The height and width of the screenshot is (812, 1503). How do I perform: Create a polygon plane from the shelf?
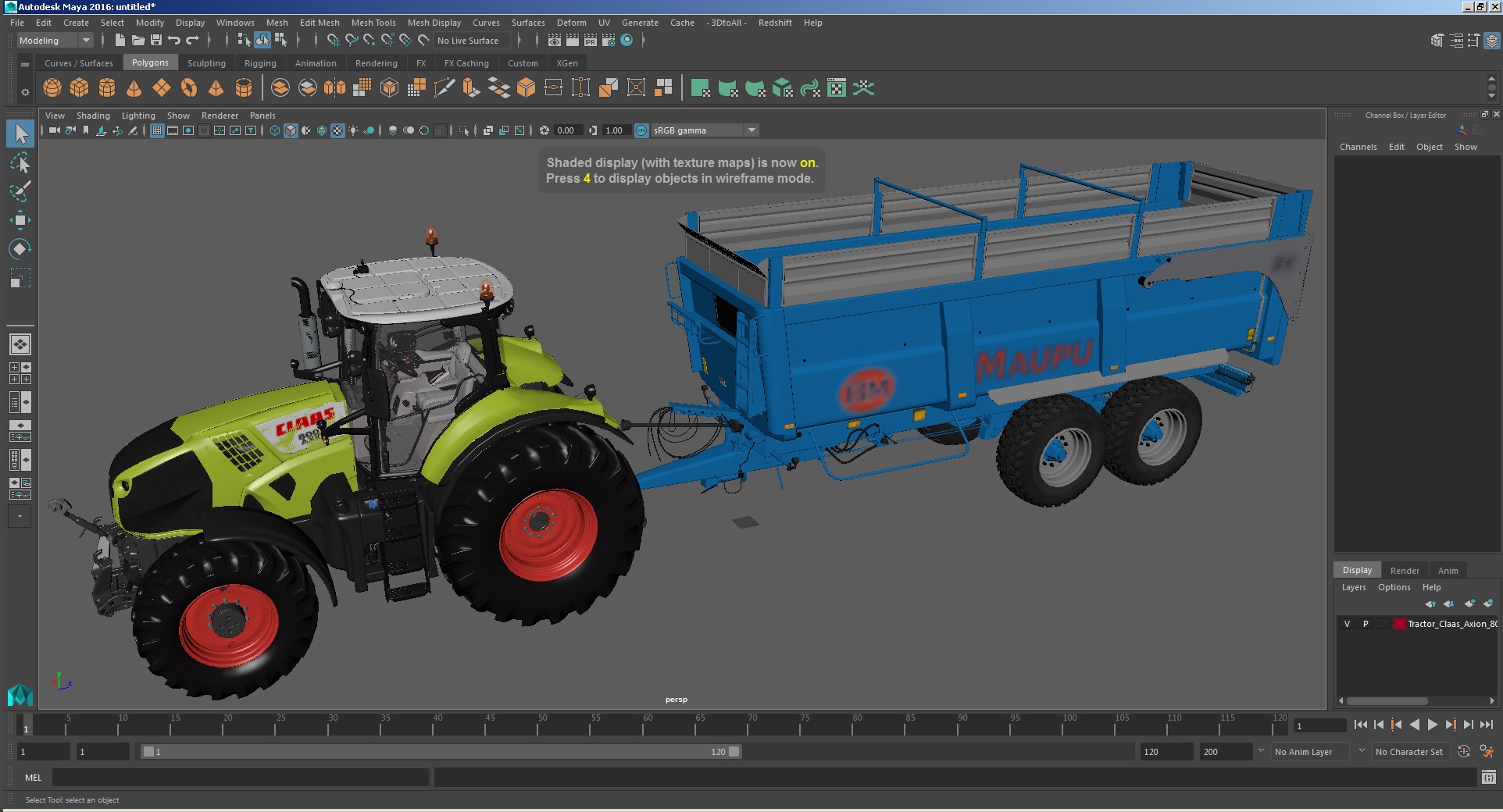(x=162, y=87)
